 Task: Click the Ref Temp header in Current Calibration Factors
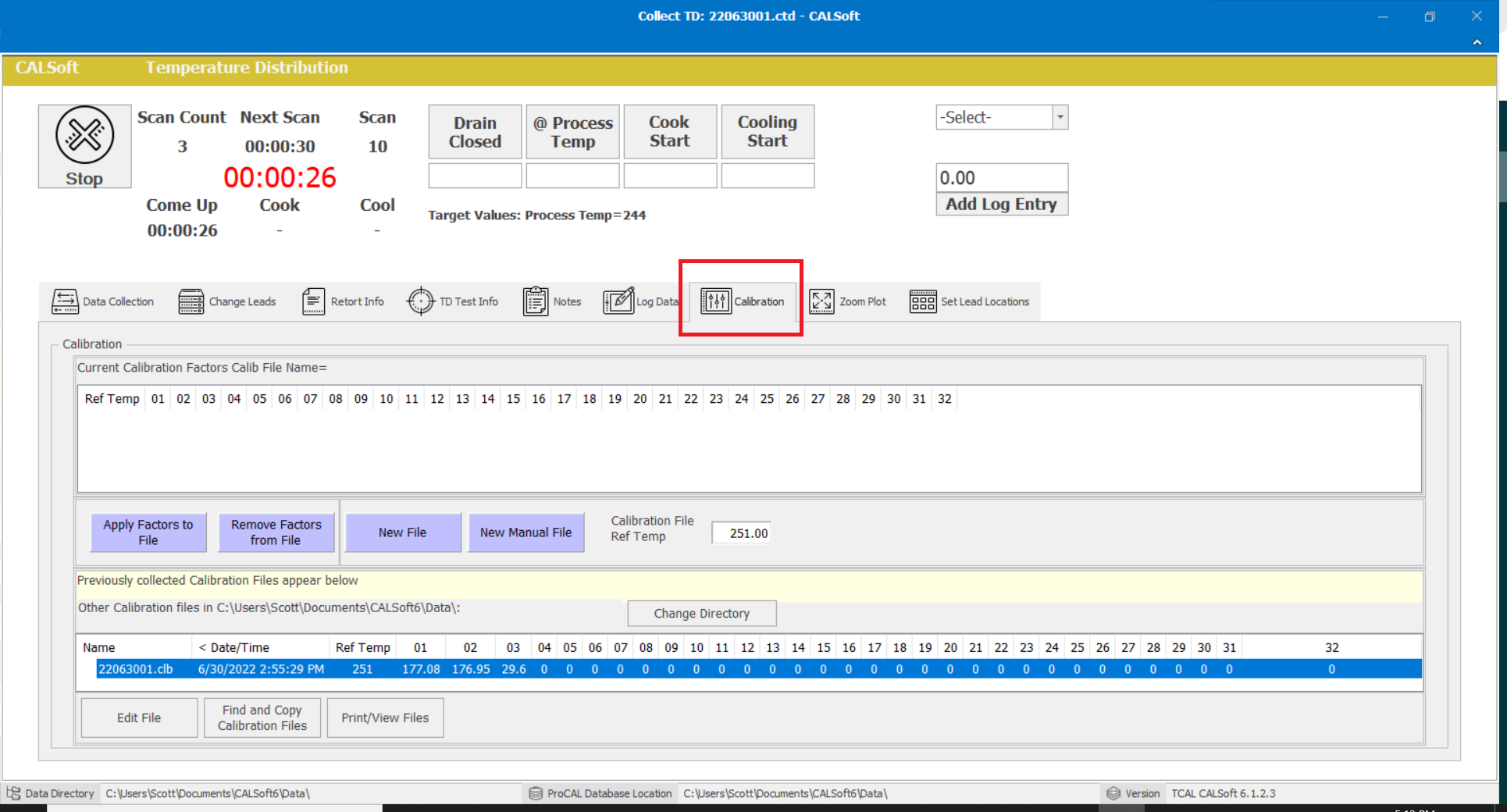112,399
